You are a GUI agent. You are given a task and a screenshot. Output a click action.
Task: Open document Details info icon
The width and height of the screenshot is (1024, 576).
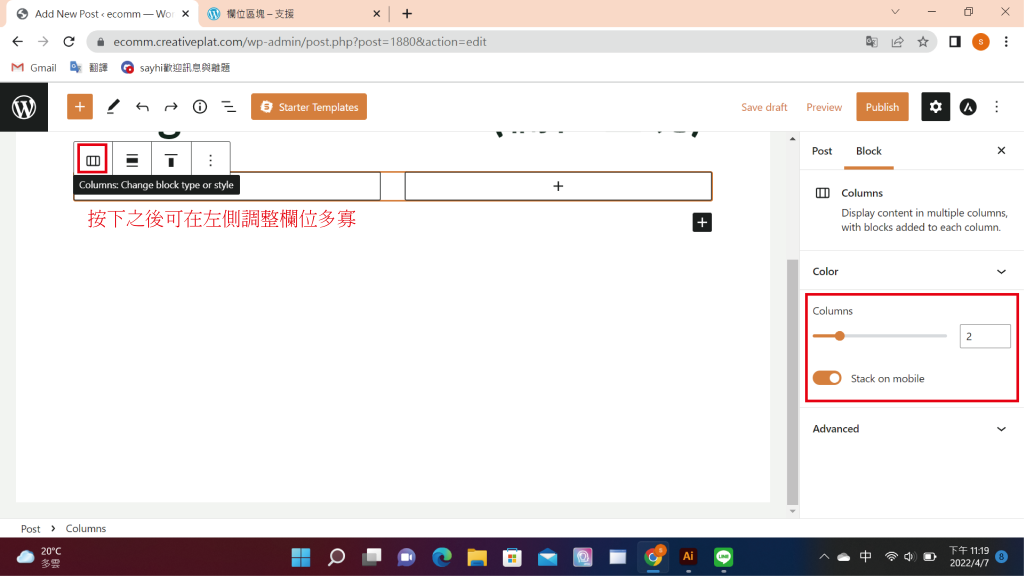tap(200, 107)
